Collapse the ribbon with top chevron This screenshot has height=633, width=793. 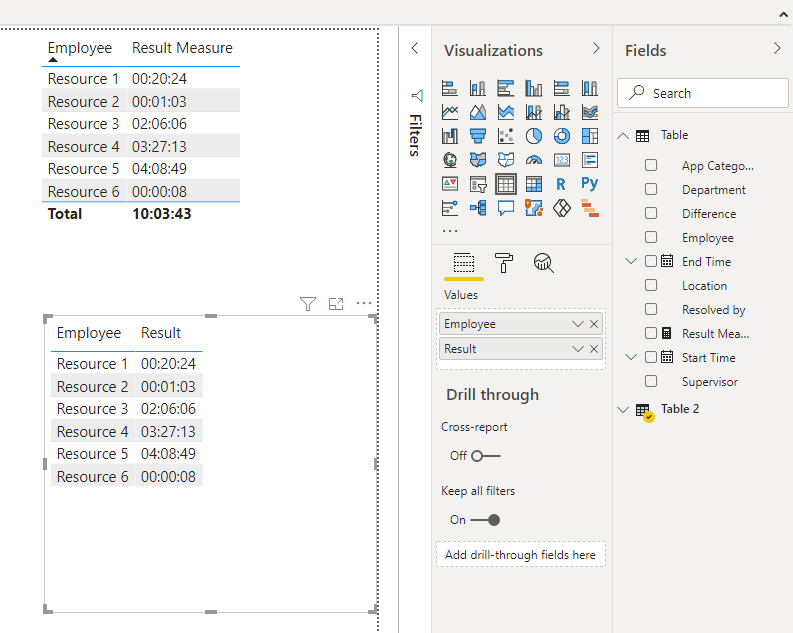(x=783, y=15)
